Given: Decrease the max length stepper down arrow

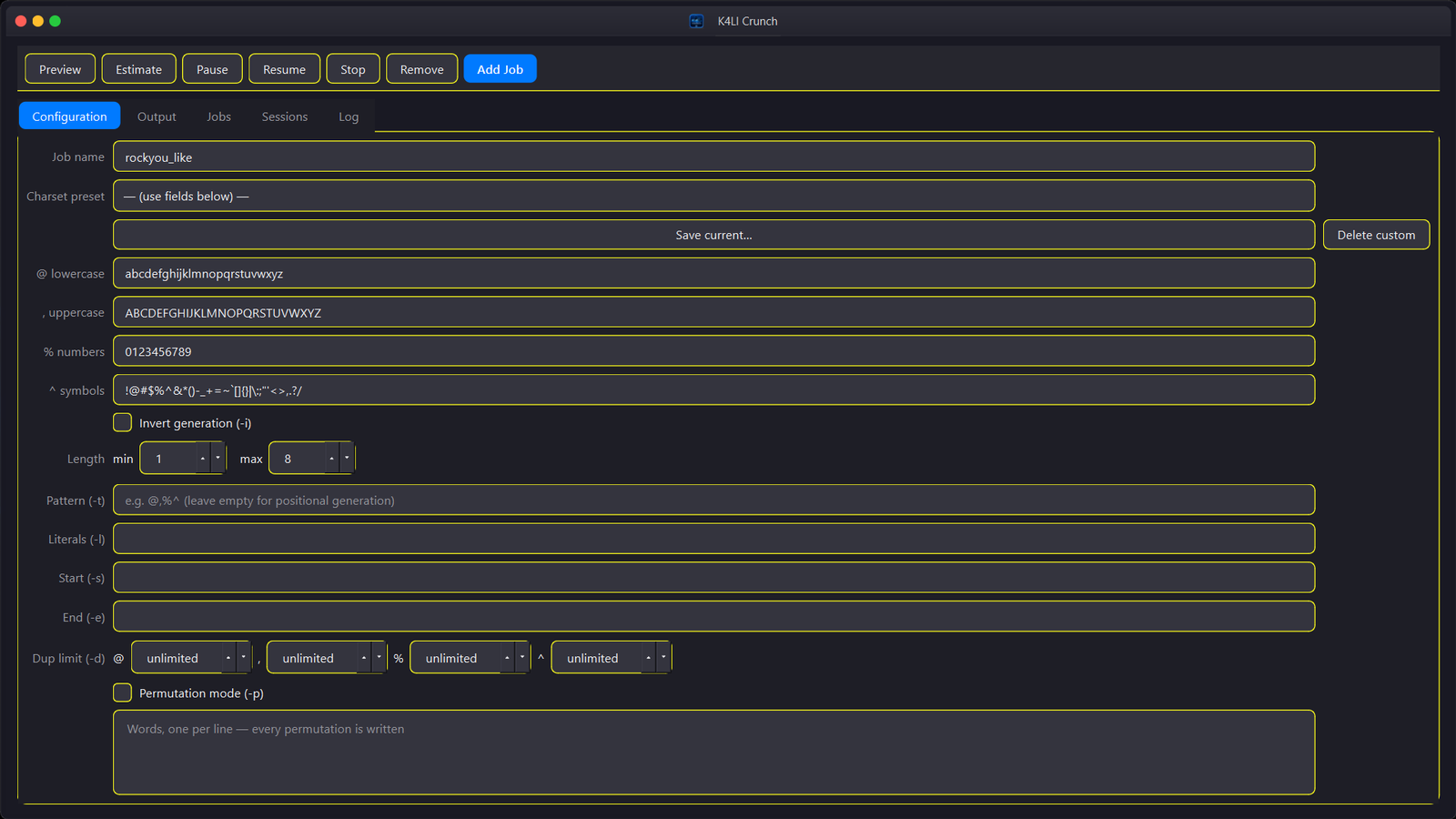Looking at the screenshot, I should point(347,459).
